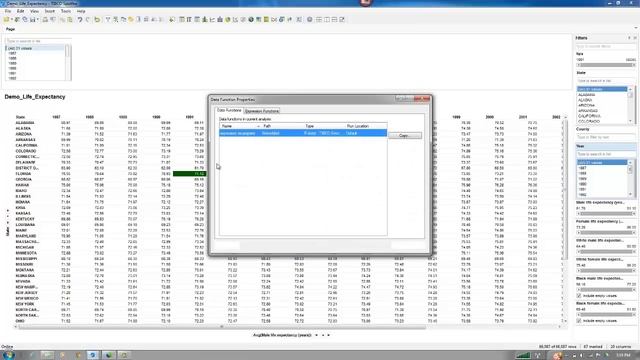Adjust the Female life expectancy range slider
Image resolution: width=640 pixels, height=360 pixels.
tap(606, 233)
